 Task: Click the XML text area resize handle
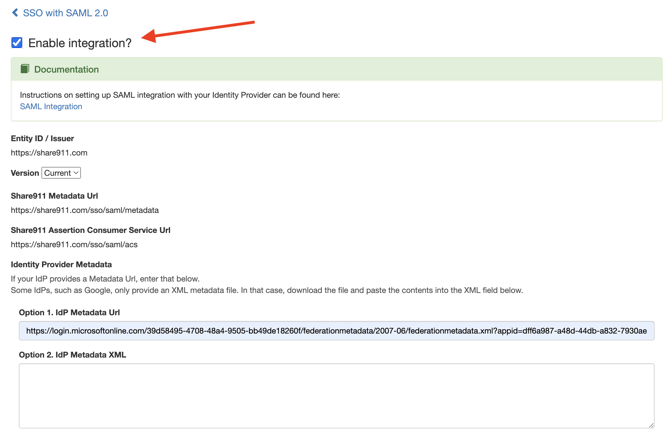651,425
